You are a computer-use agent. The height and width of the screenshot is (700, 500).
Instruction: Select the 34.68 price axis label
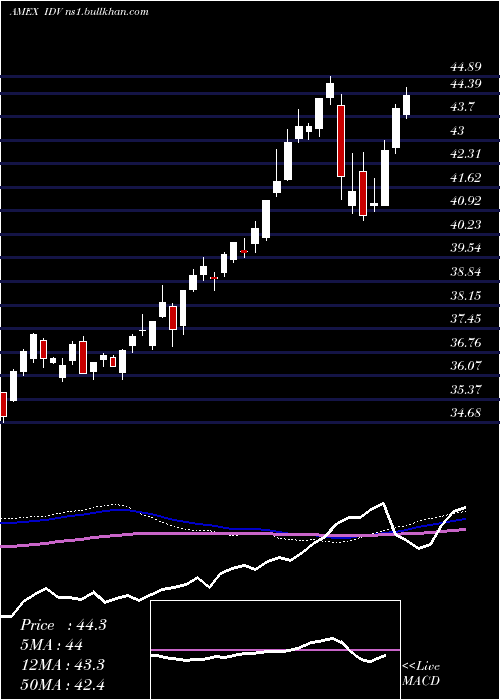click(466, 412)
